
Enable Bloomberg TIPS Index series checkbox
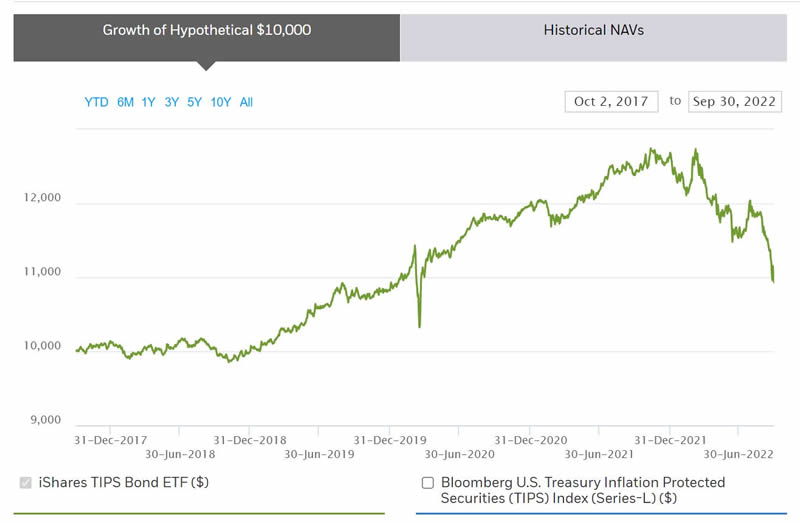coord(428,483)
